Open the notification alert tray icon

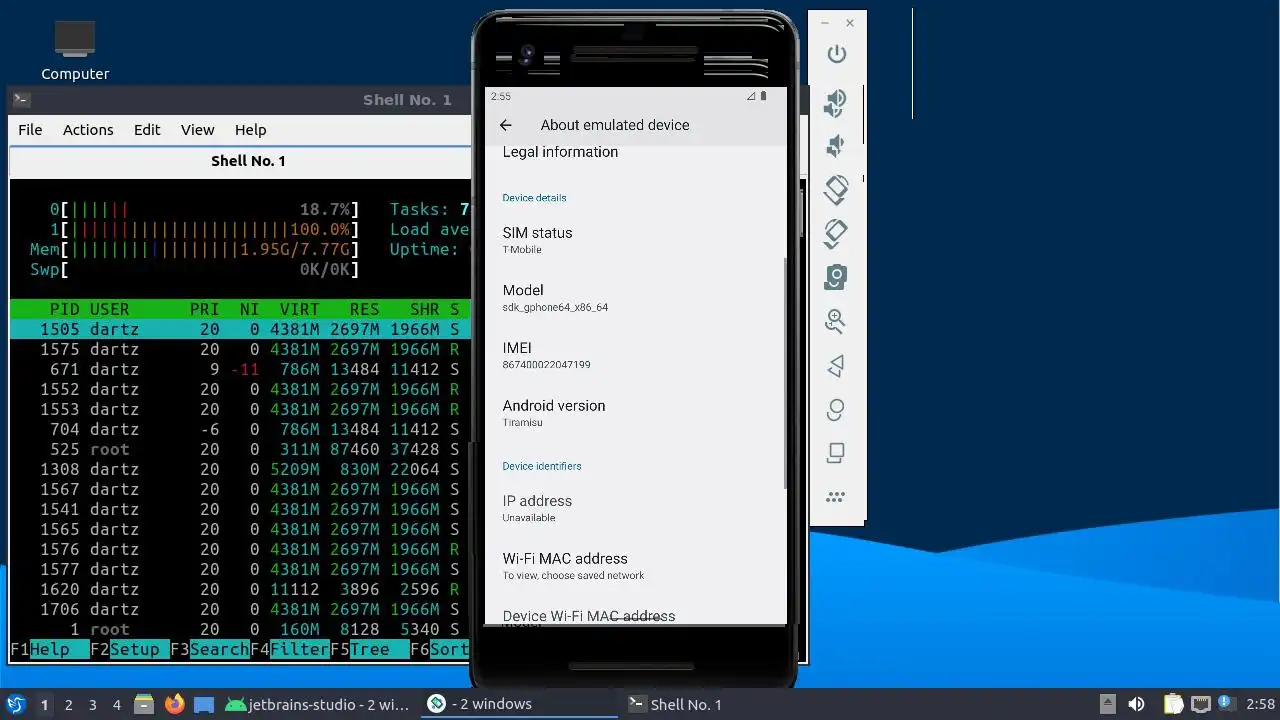pos(1228,704)
